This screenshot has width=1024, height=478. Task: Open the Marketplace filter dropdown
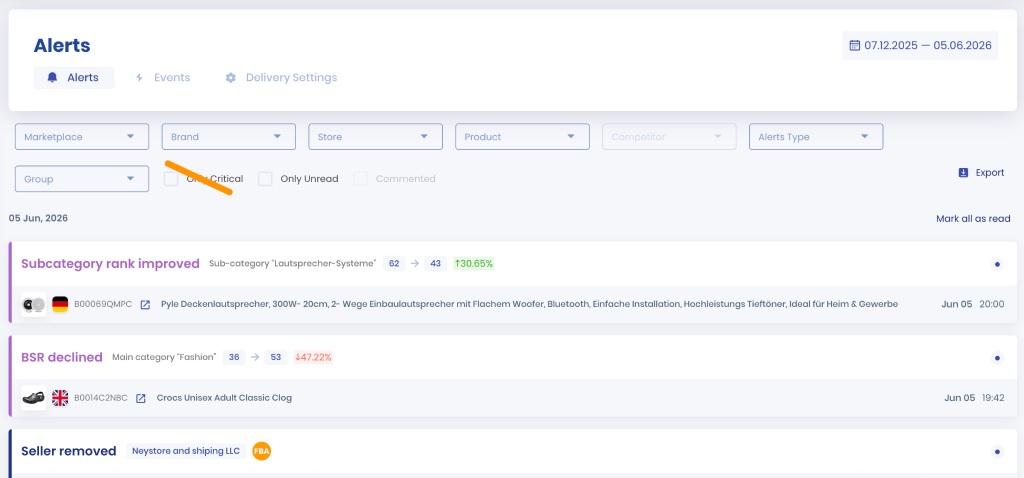coord(82,137)
